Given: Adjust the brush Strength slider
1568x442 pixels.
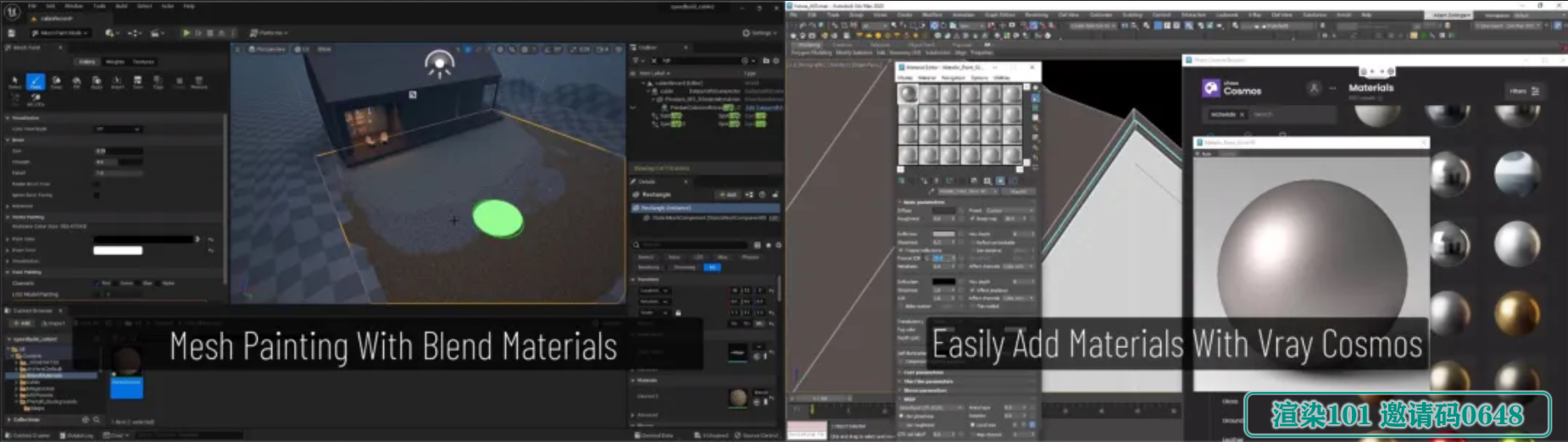Looking at the screenshot, I should [x=118, y=162].
